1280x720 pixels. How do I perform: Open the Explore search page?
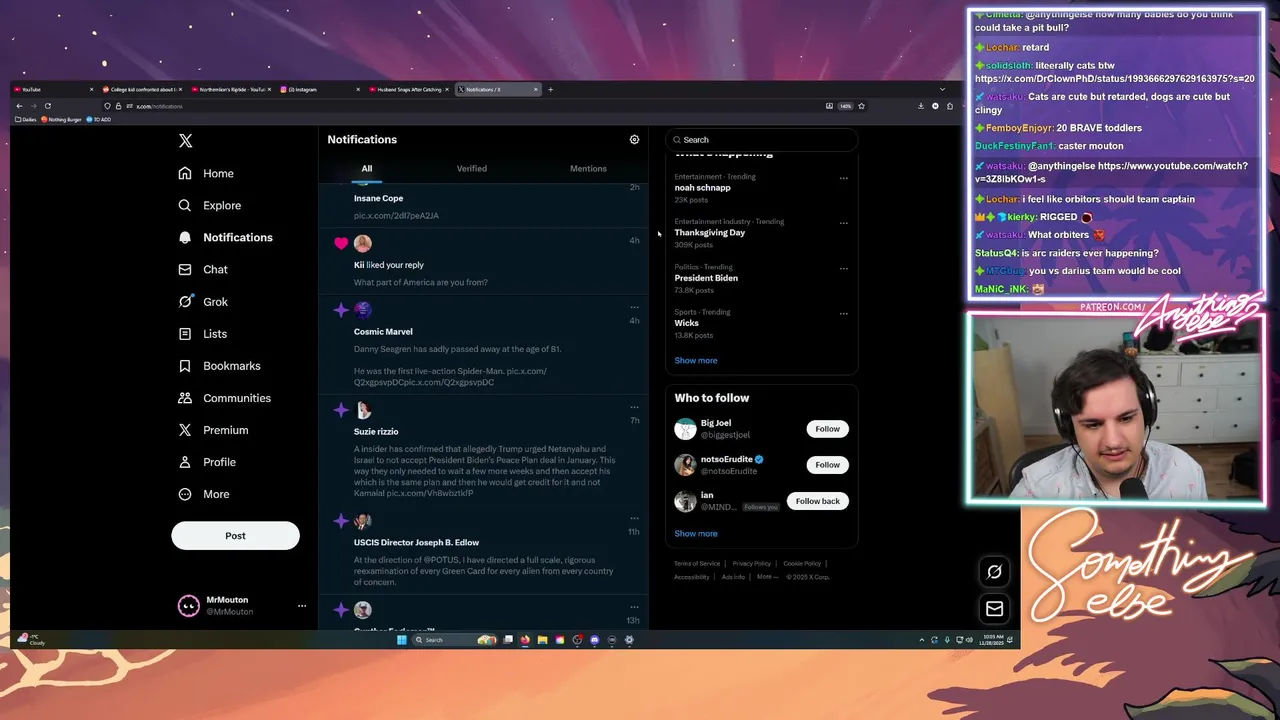[x=210, y=205]
